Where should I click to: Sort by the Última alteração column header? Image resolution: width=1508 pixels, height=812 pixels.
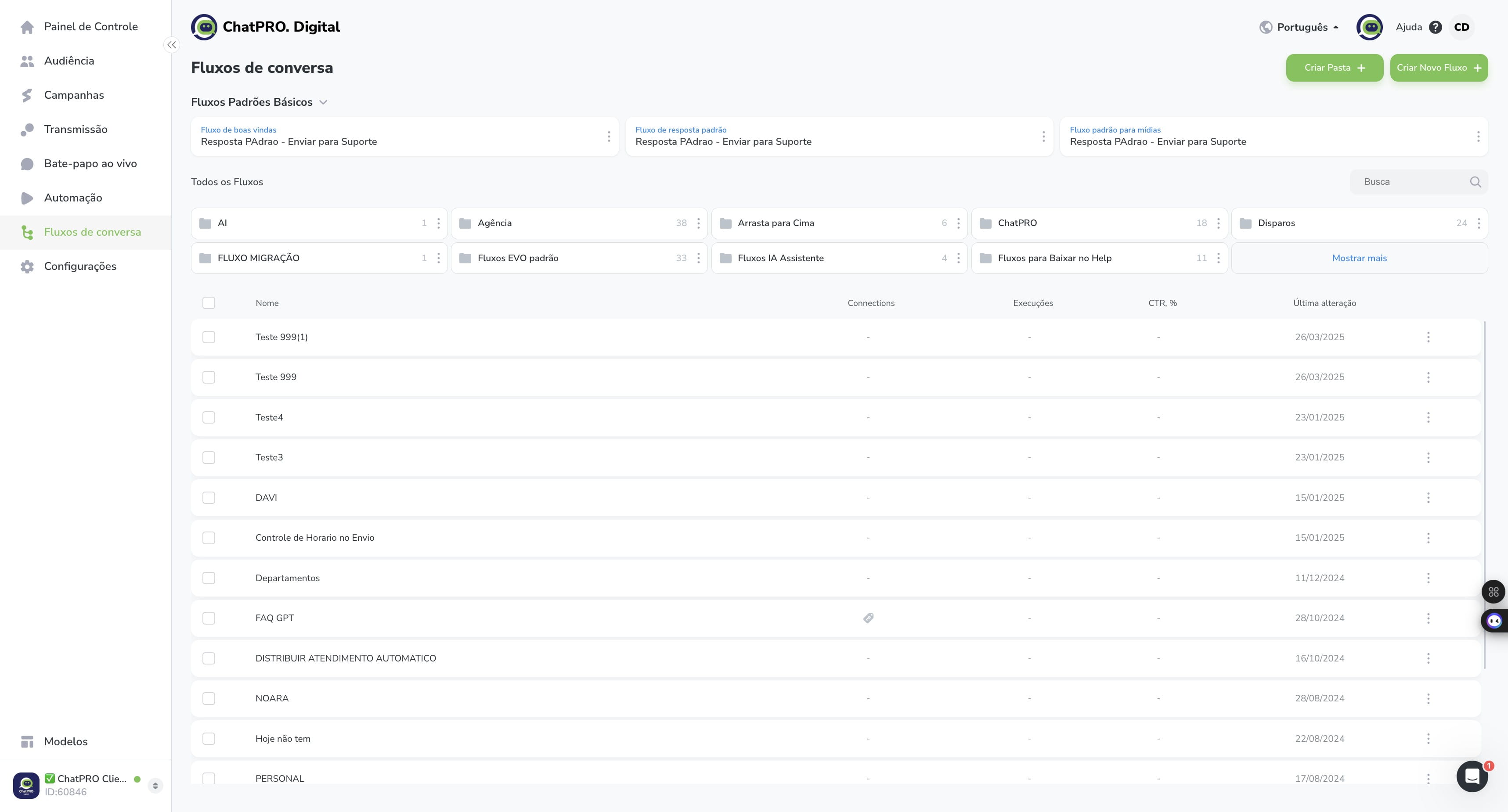click(1324, 303)
